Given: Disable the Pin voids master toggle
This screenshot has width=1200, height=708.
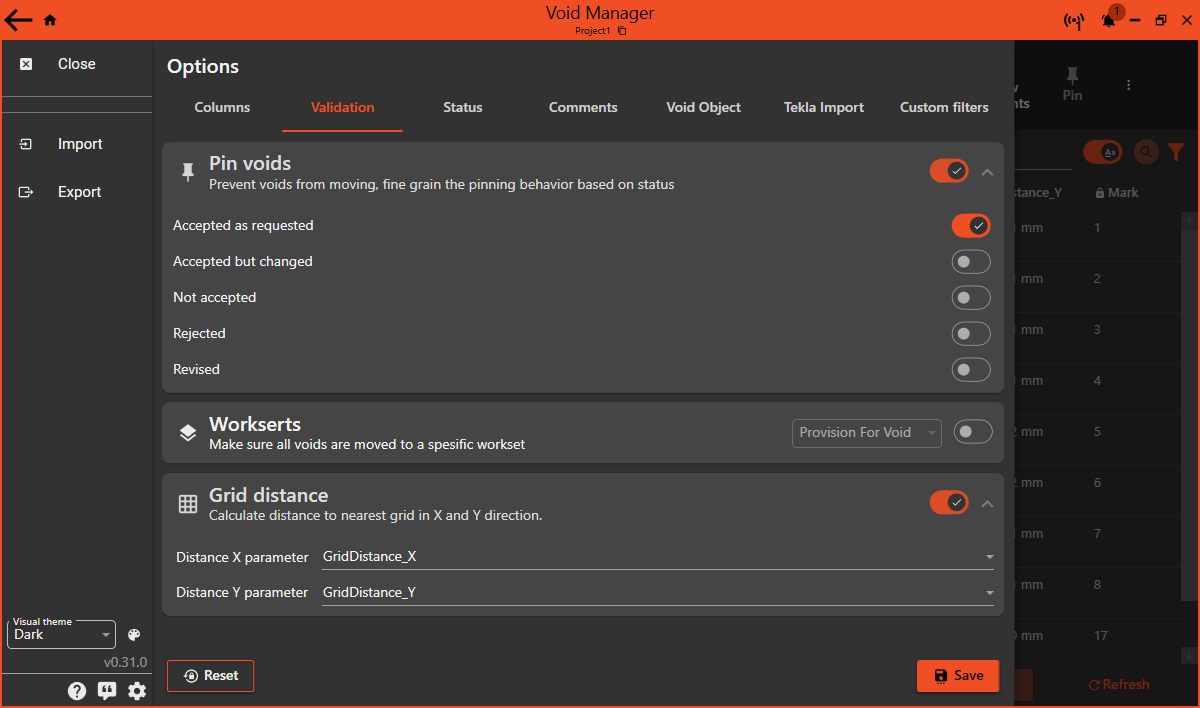Looking at the screenshot, I should [948, 170].
